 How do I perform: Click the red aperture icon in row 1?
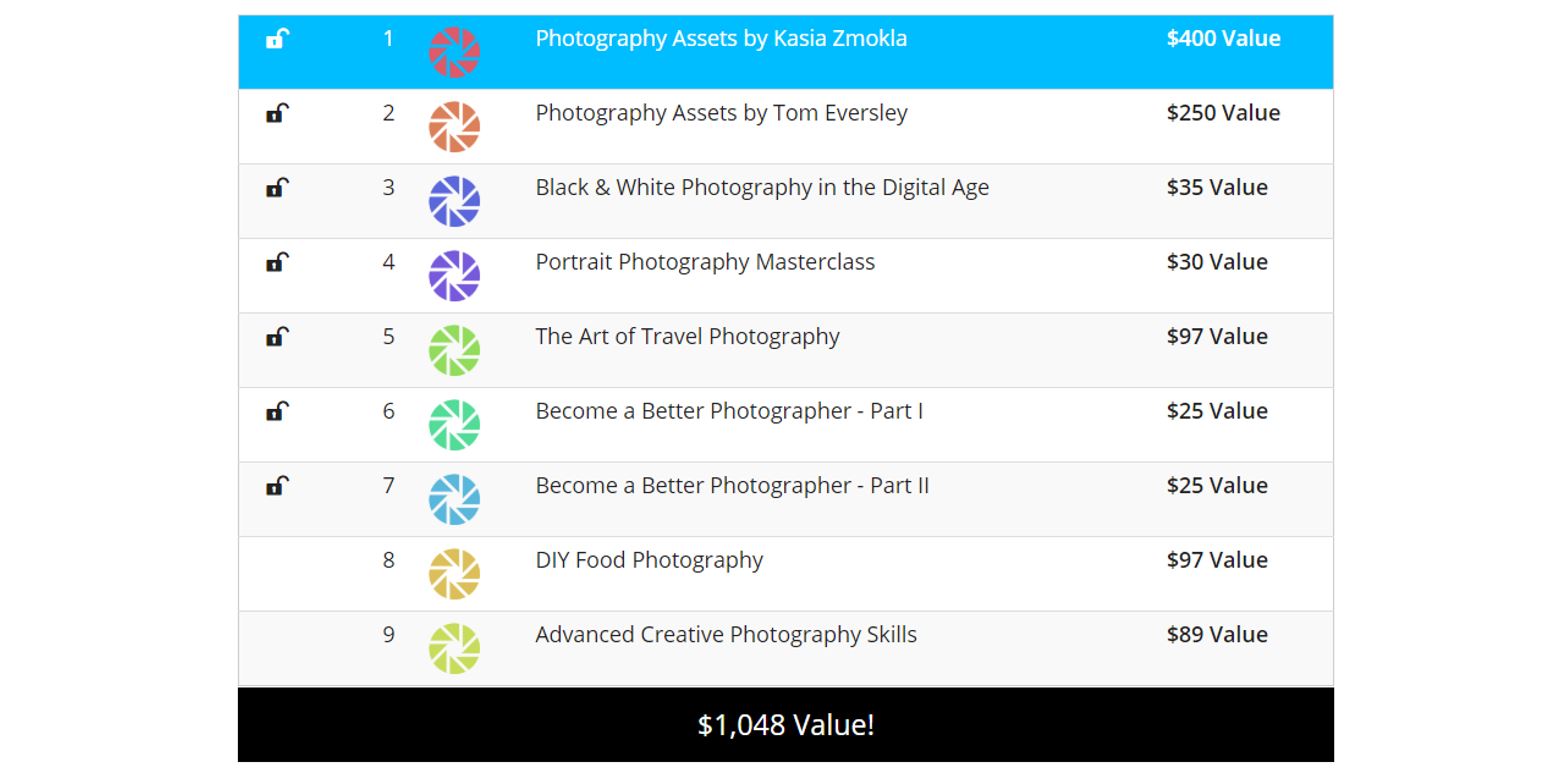coord(454,52)
